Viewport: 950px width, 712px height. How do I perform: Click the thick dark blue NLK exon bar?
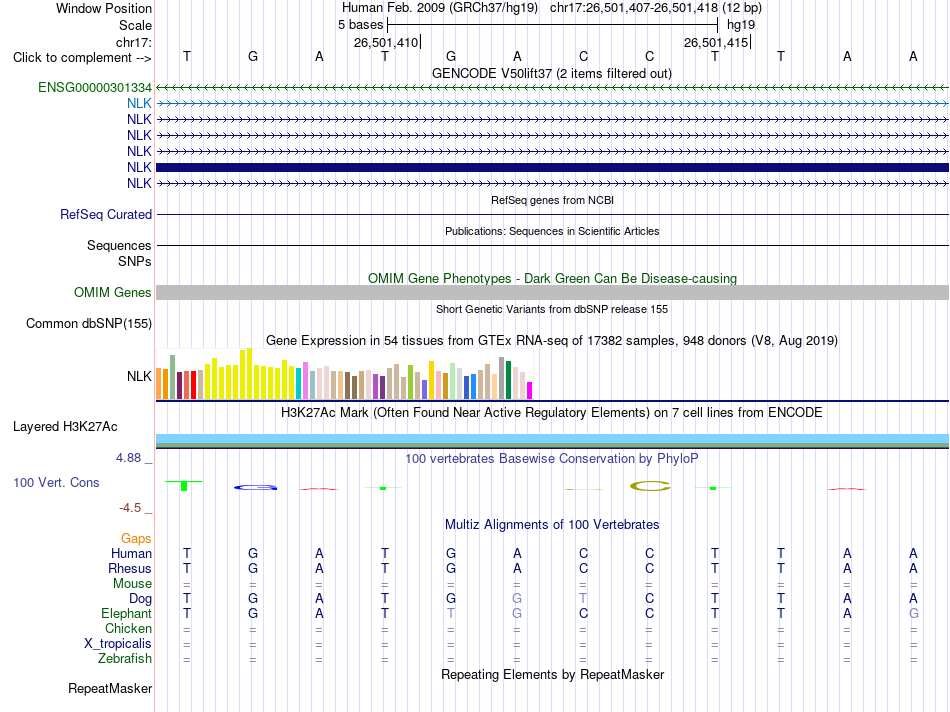click(x=553, y=167)
